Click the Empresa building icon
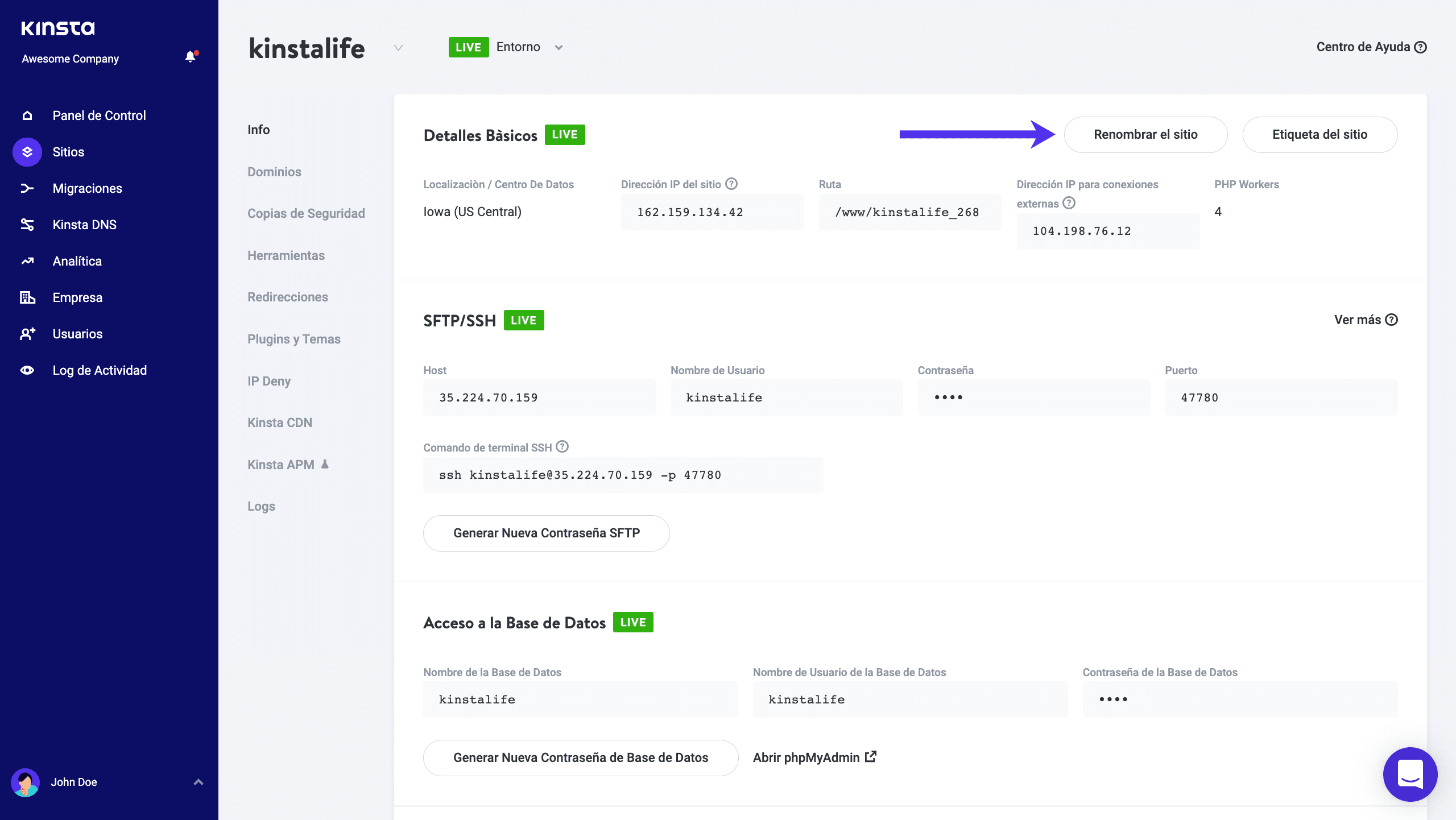The width and height of the screenshot is (1456, 820). pyautogui.click(x=27, y=297)
